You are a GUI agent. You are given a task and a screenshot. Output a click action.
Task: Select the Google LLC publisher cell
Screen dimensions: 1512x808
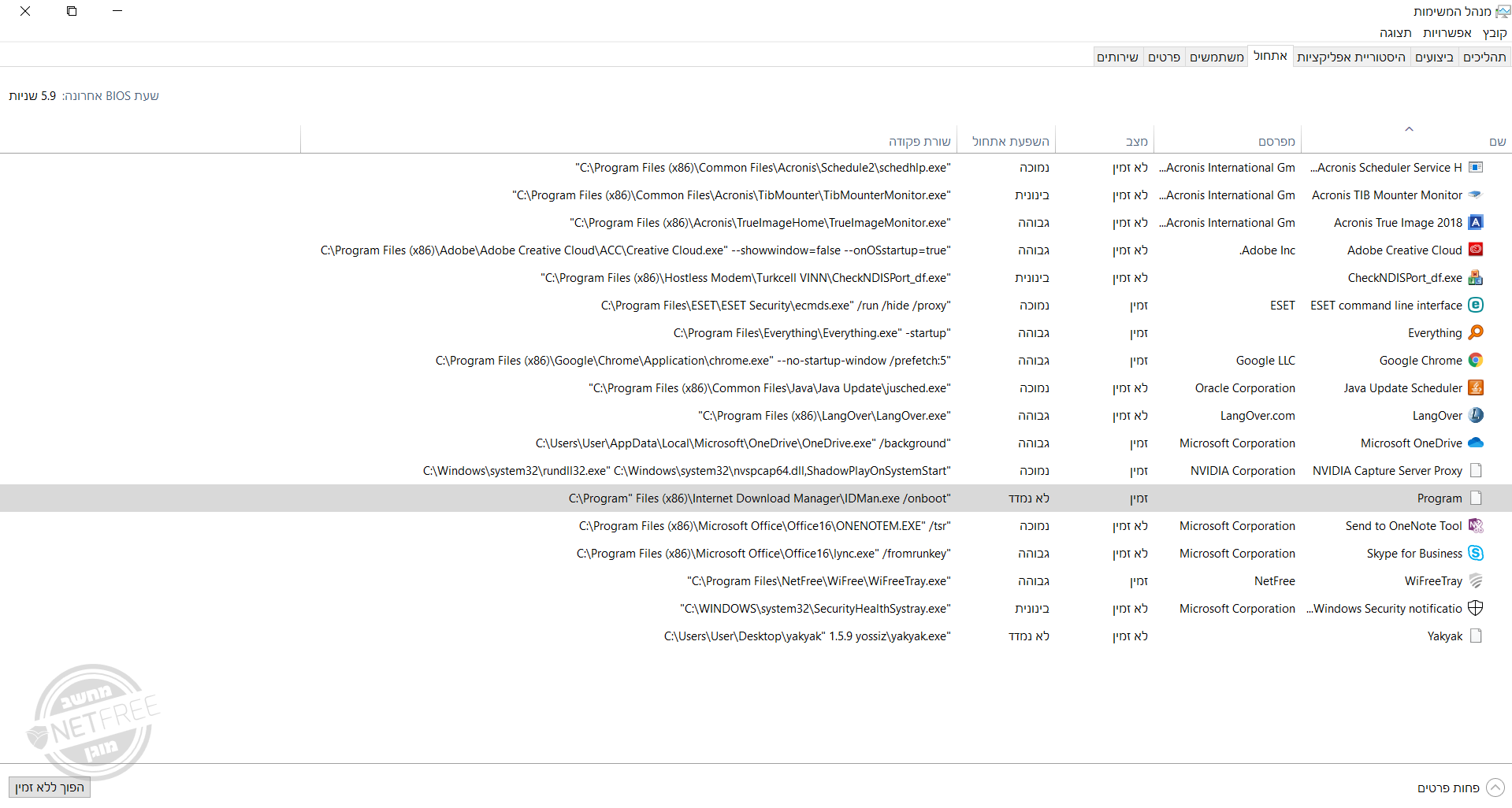[x=1265, y=361]
